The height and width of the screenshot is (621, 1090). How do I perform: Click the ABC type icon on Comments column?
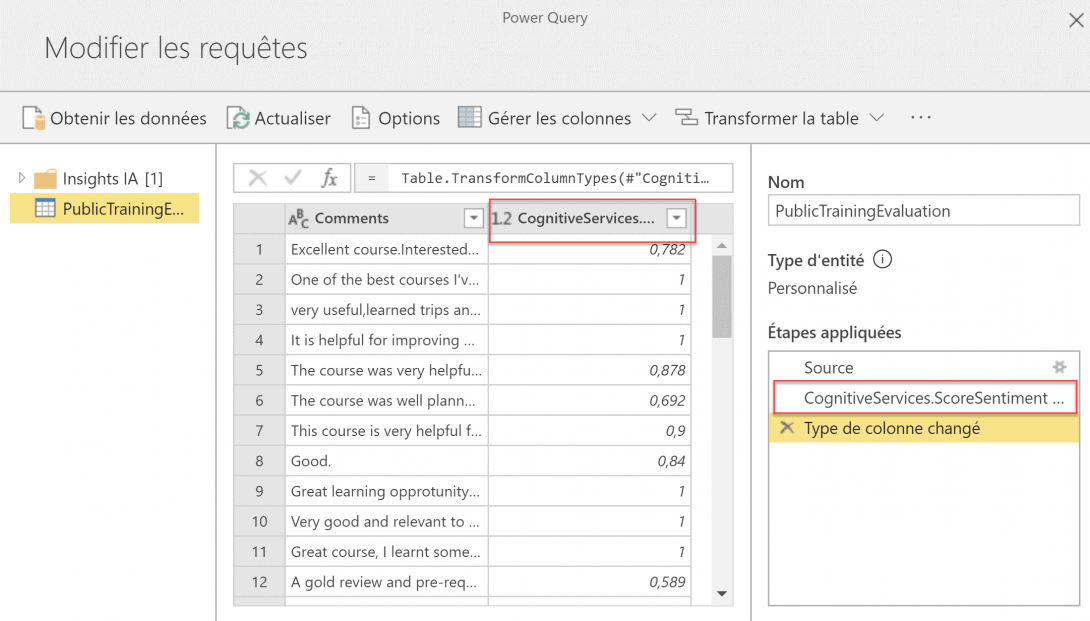tap(297, 218)
